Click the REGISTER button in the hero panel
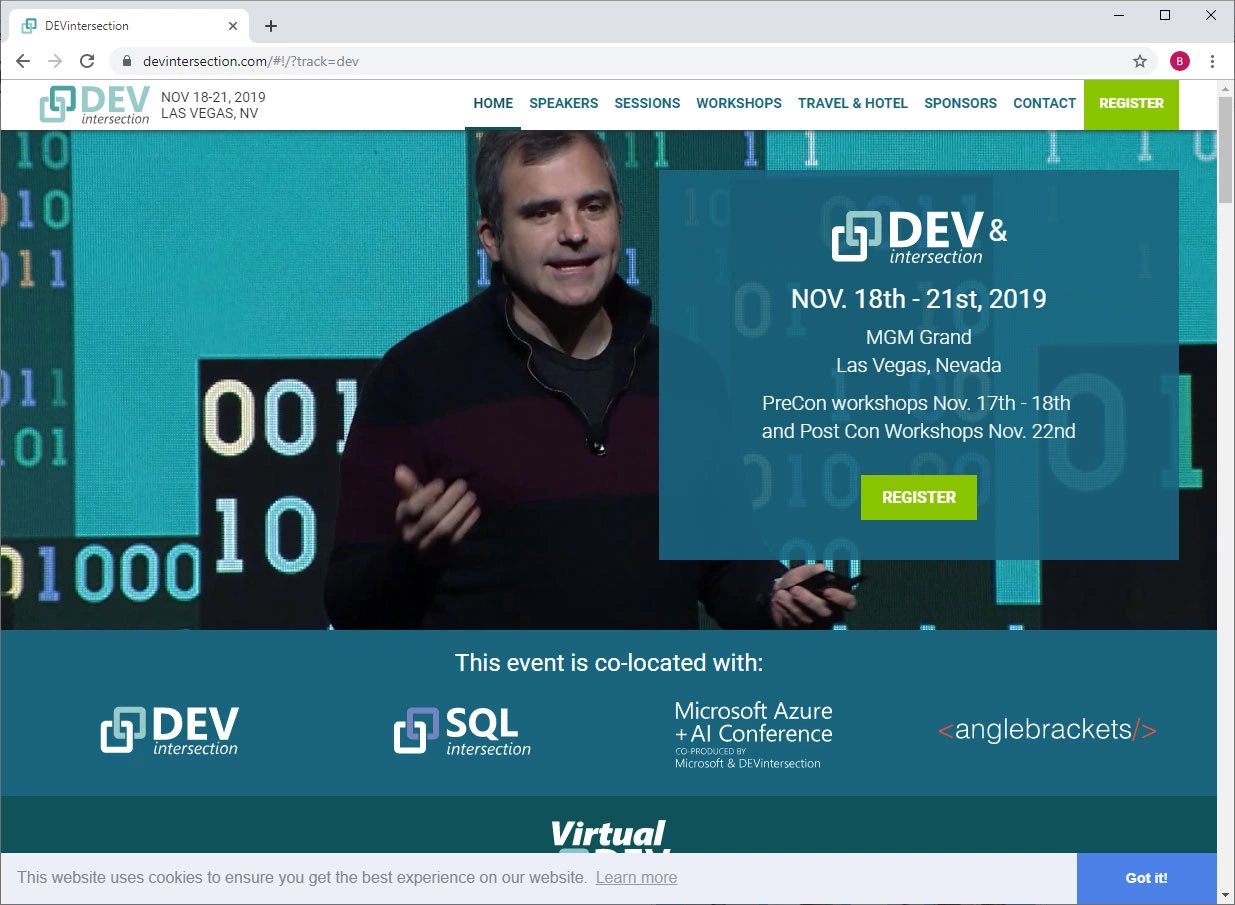 point(919,497)
